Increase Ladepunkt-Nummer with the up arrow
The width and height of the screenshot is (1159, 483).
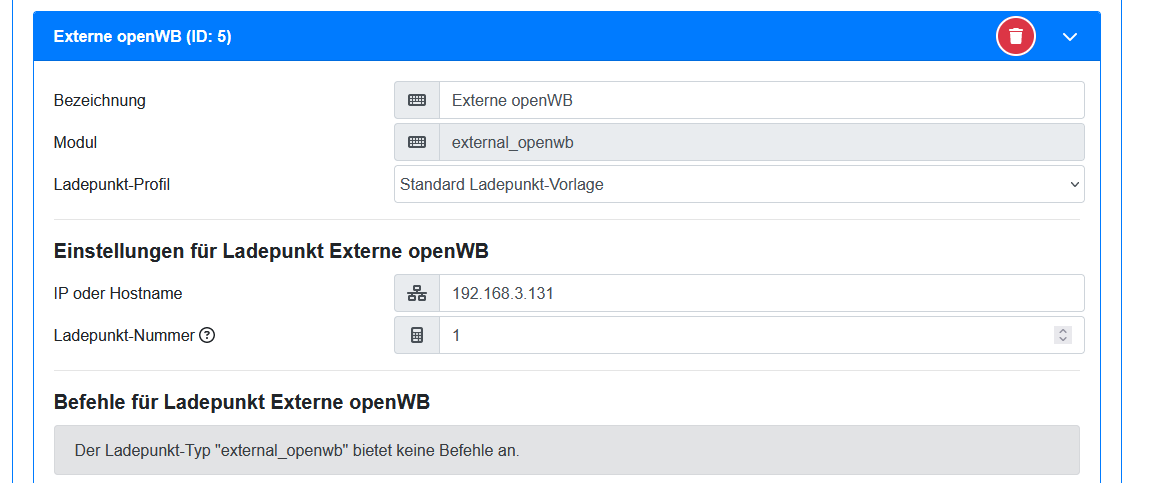coord(1063,331)
